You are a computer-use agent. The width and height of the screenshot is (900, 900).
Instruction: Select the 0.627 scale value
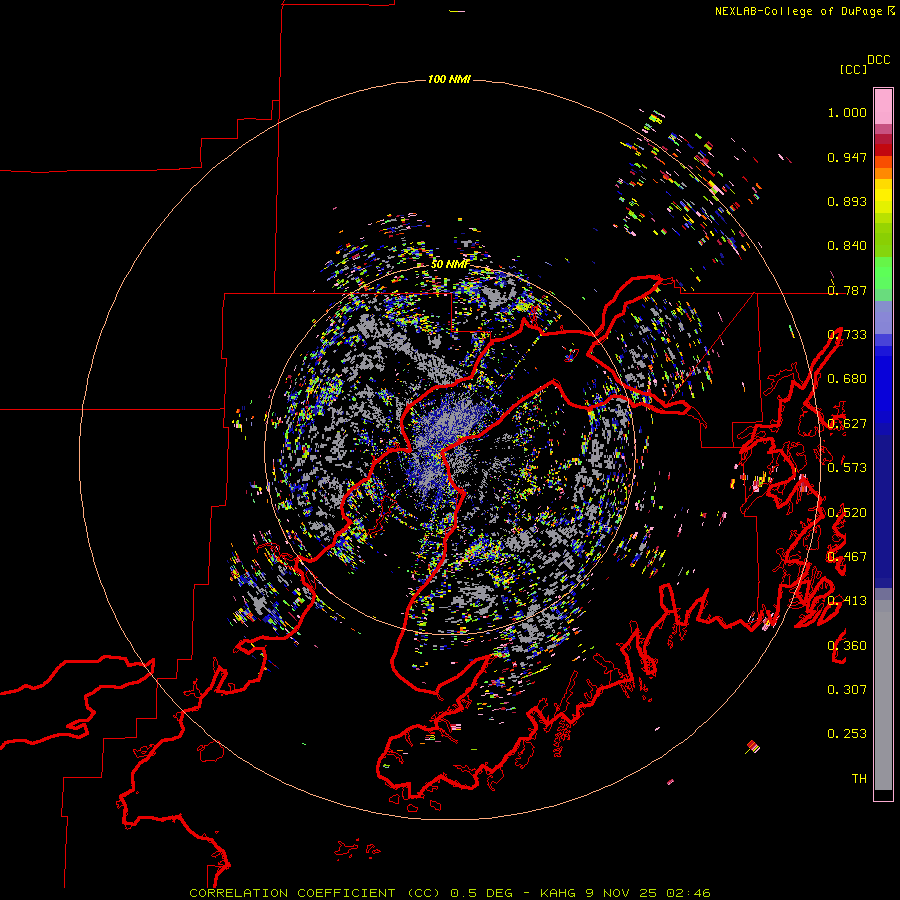pos(847,424)
